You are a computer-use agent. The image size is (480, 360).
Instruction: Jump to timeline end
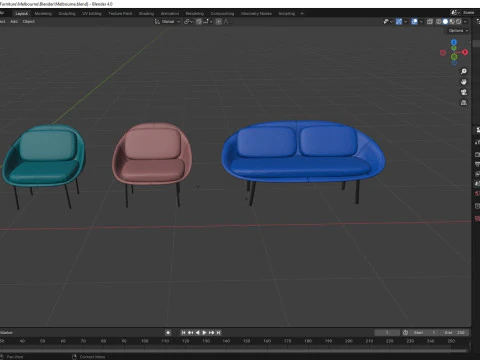coord(218,333)
